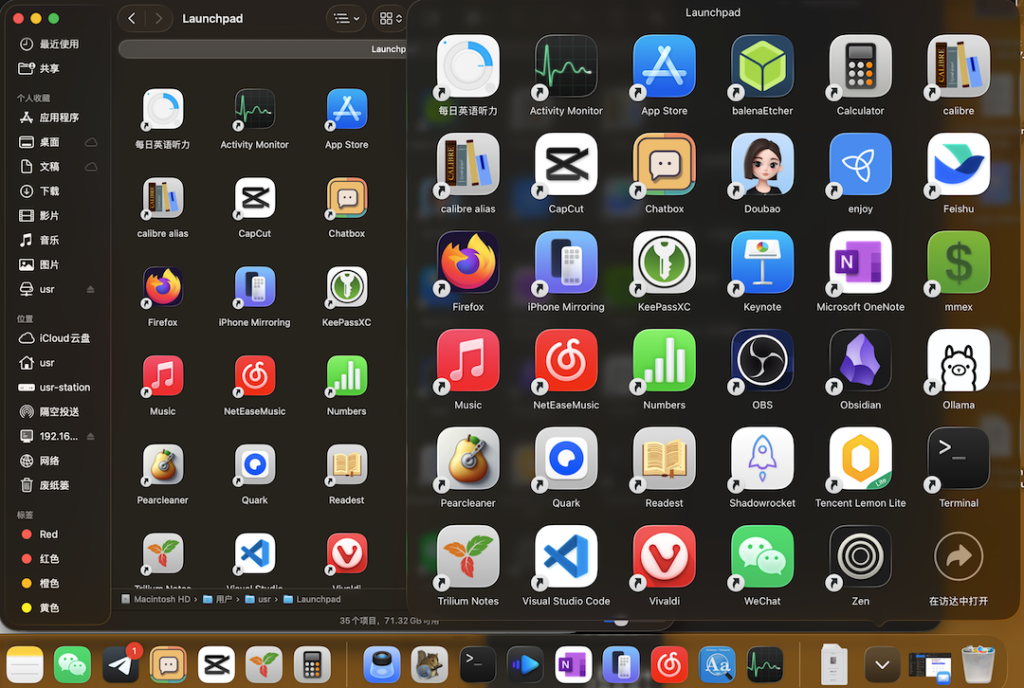Select the 橙色 tag in the sidebar
This screenshot has width=1024, height=688.
(x=48, y=583)
